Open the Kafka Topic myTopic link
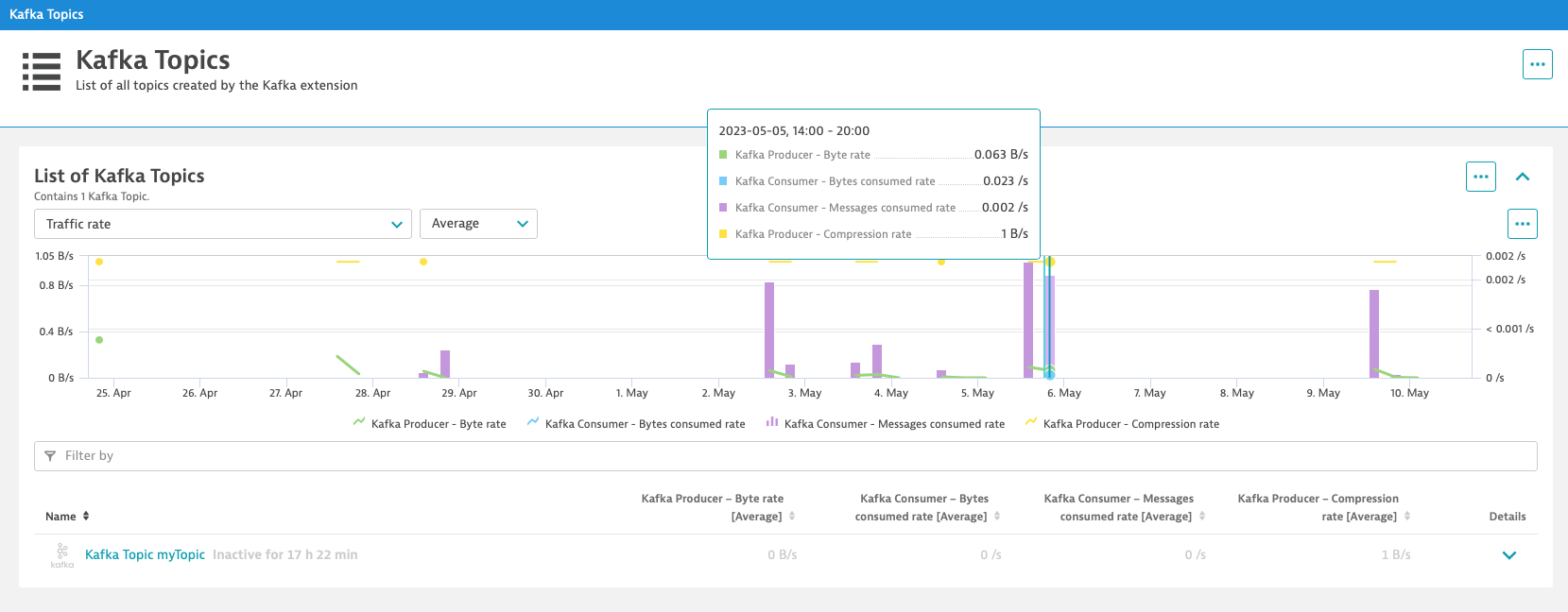The width and height of the screenshot is (1568, 612). pyautogui.click(x=145, y=554)
